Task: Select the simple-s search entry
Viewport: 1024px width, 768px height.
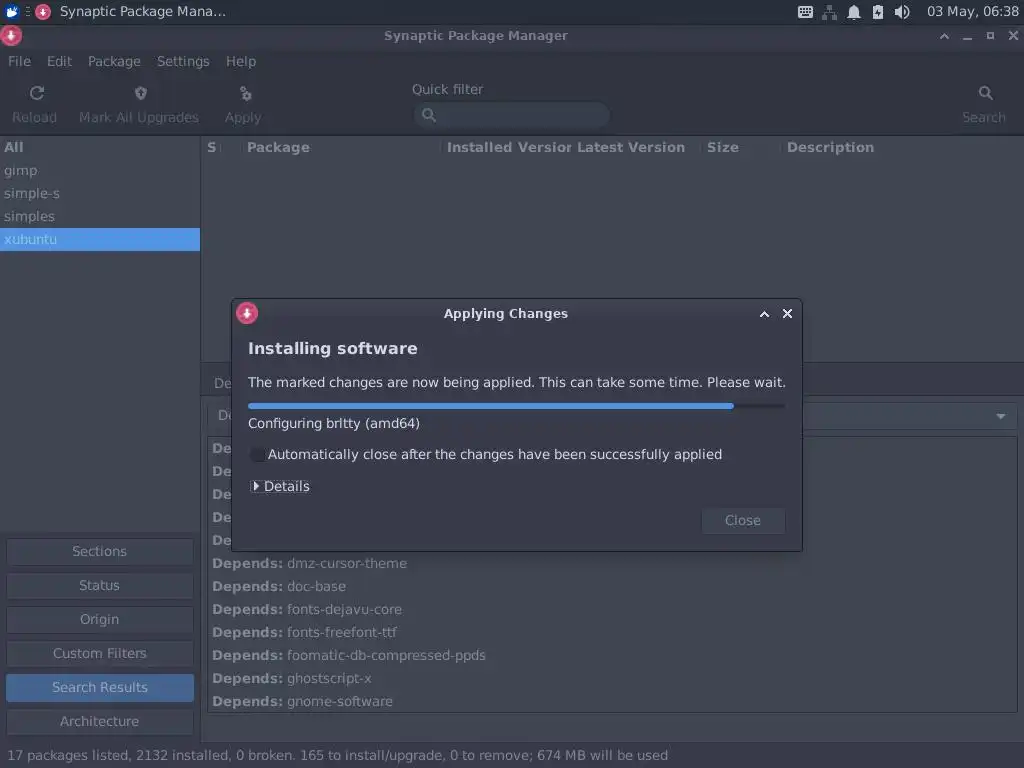Action: 100,193
